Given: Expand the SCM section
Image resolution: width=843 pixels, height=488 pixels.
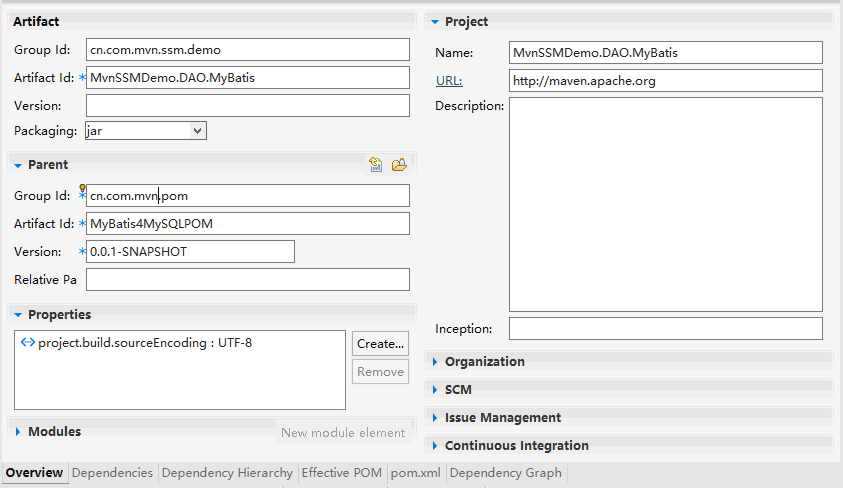Looking at the screenshot, I should click(x=435, y=390).
